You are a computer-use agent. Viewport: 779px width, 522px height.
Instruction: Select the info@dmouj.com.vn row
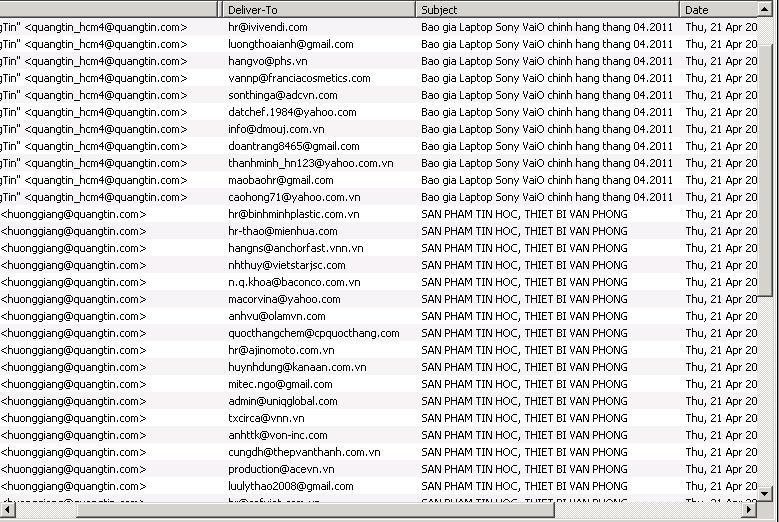click(x=379, y=129)
